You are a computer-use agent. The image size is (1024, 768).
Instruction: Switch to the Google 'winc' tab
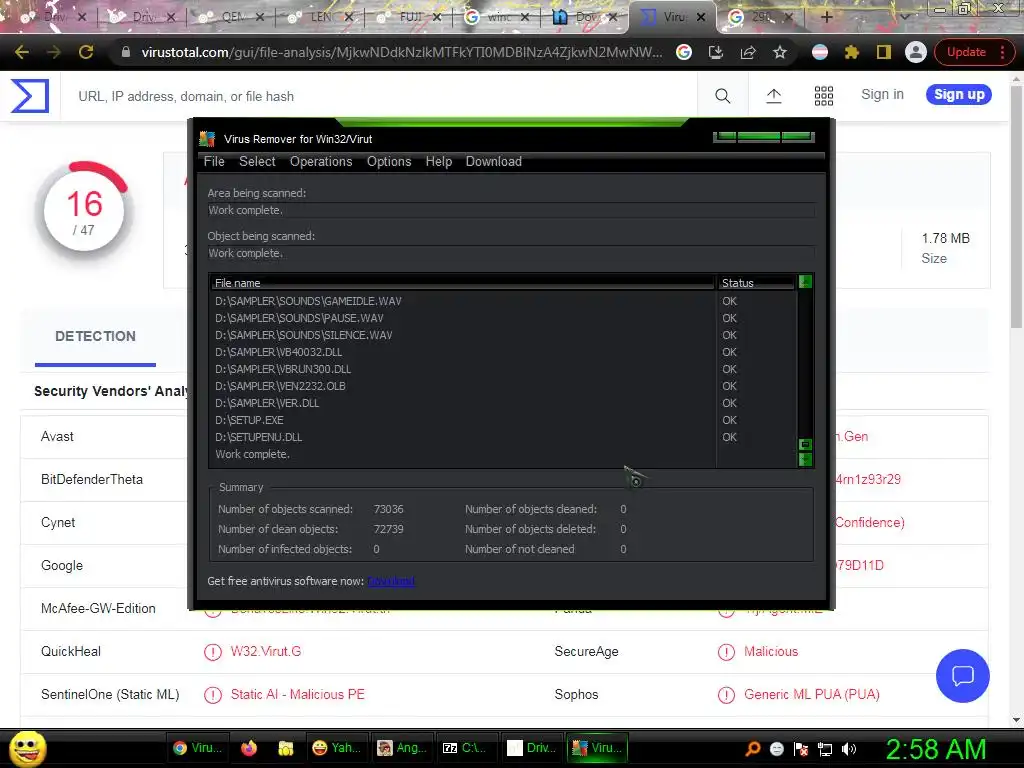pos(496,17)
